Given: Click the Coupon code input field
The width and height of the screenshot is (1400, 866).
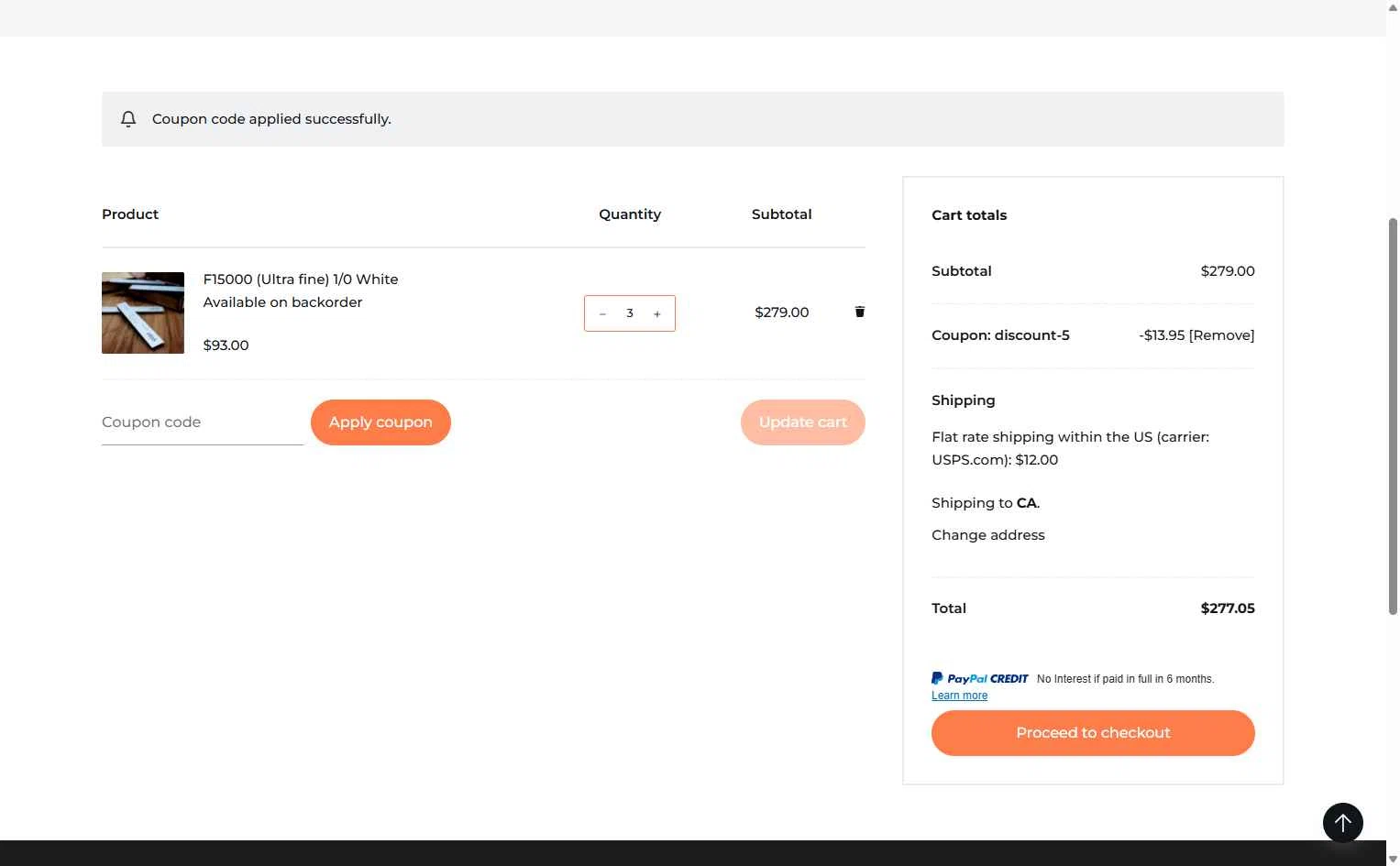Looking at the screenshot, I should tap(203, 422).
